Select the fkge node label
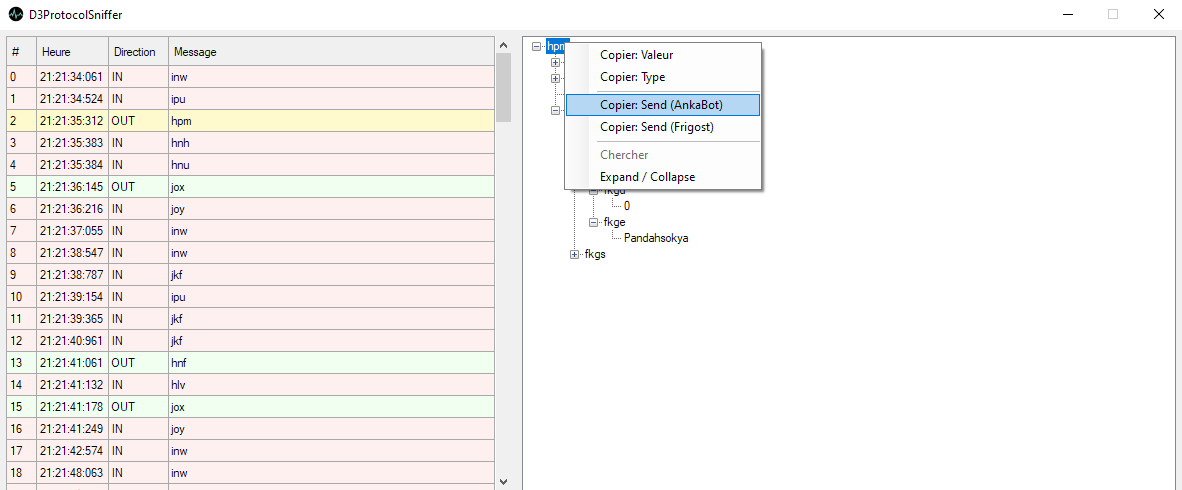 (614, 222)
